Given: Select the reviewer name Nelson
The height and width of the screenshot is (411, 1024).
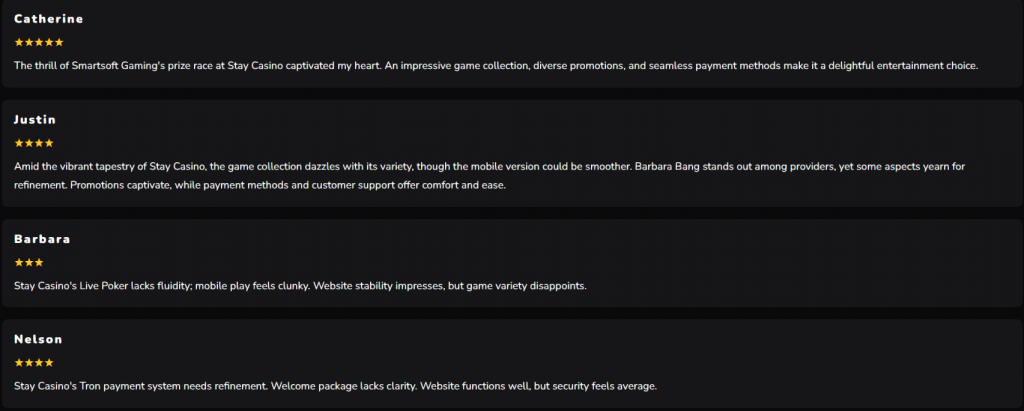Looking at the screenshot, I should point(39,339).
